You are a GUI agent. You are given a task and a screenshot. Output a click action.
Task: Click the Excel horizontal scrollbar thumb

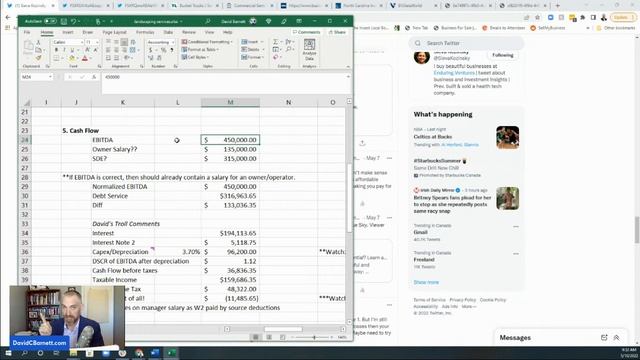283,329
